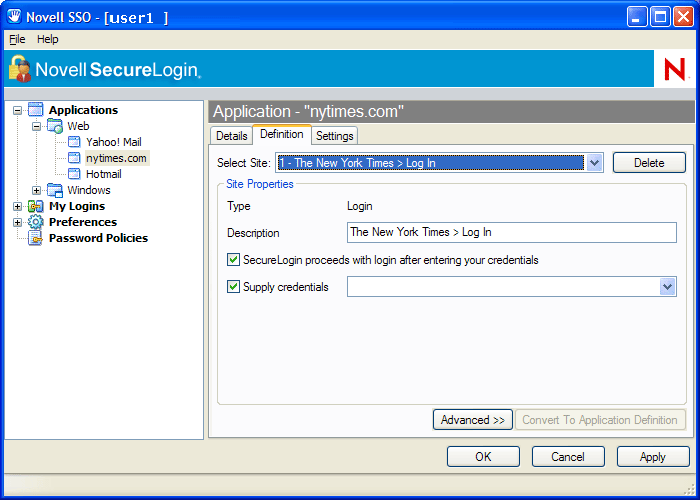Select Hotmail in the tree

tap(104, 174)
